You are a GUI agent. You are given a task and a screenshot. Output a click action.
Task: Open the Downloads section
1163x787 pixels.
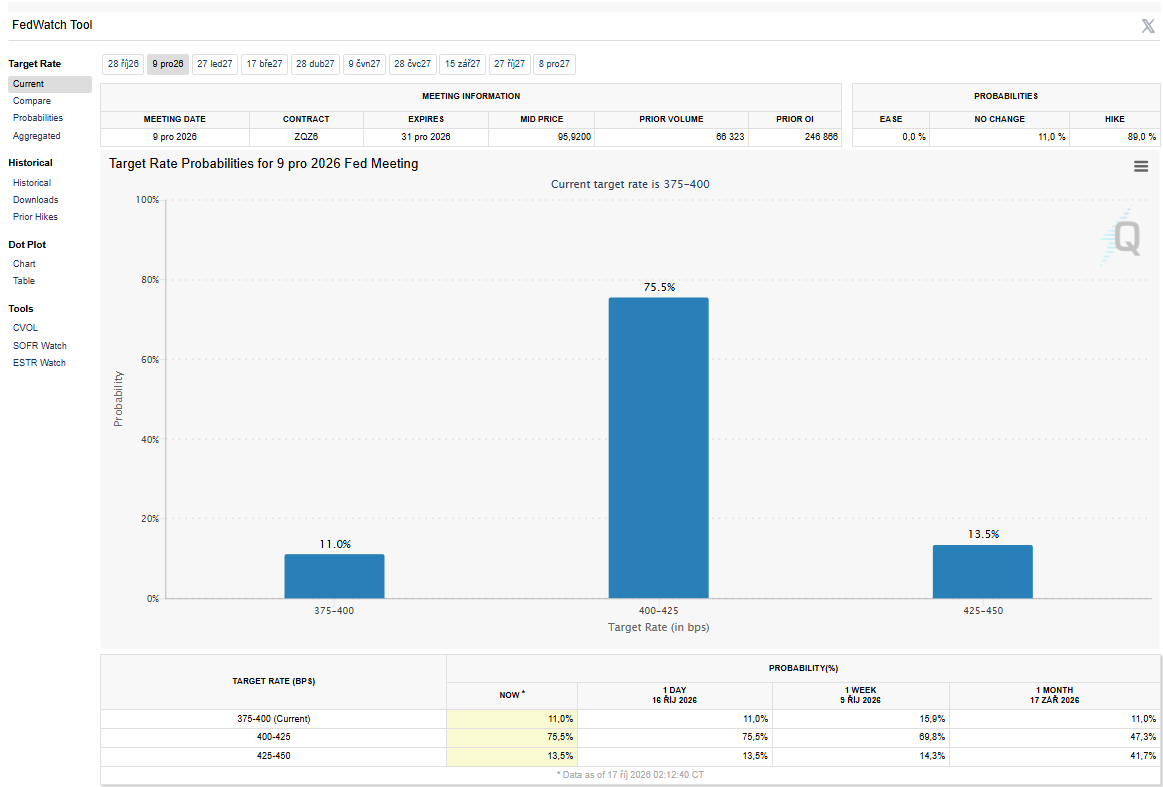click(x=36, y=200)
